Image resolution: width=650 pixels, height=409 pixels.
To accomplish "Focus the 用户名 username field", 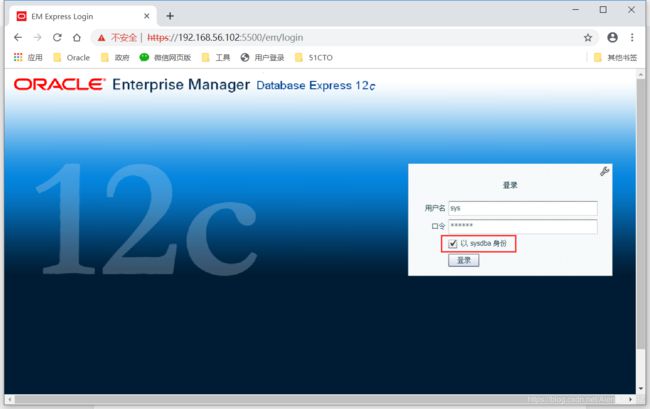I will pyautogui.click(x=523, y=208).
